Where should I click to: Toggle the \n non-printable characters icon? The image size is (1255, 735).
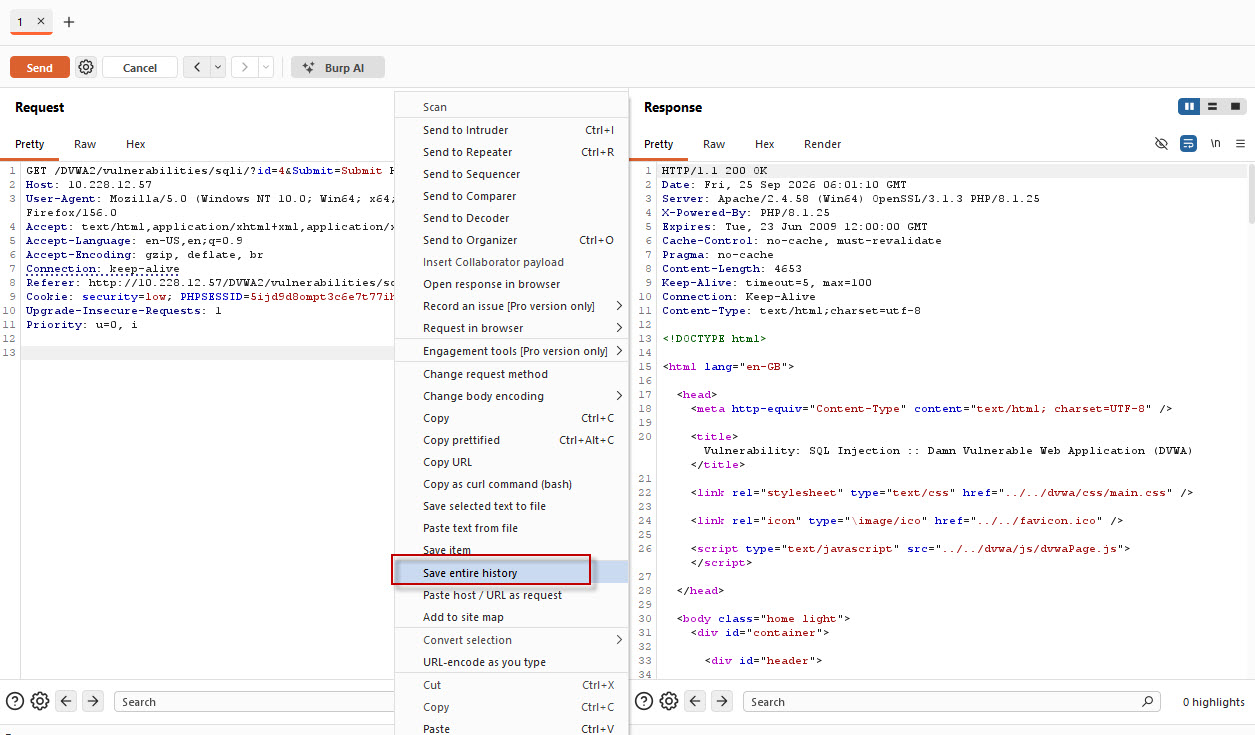click(1215, 144)
